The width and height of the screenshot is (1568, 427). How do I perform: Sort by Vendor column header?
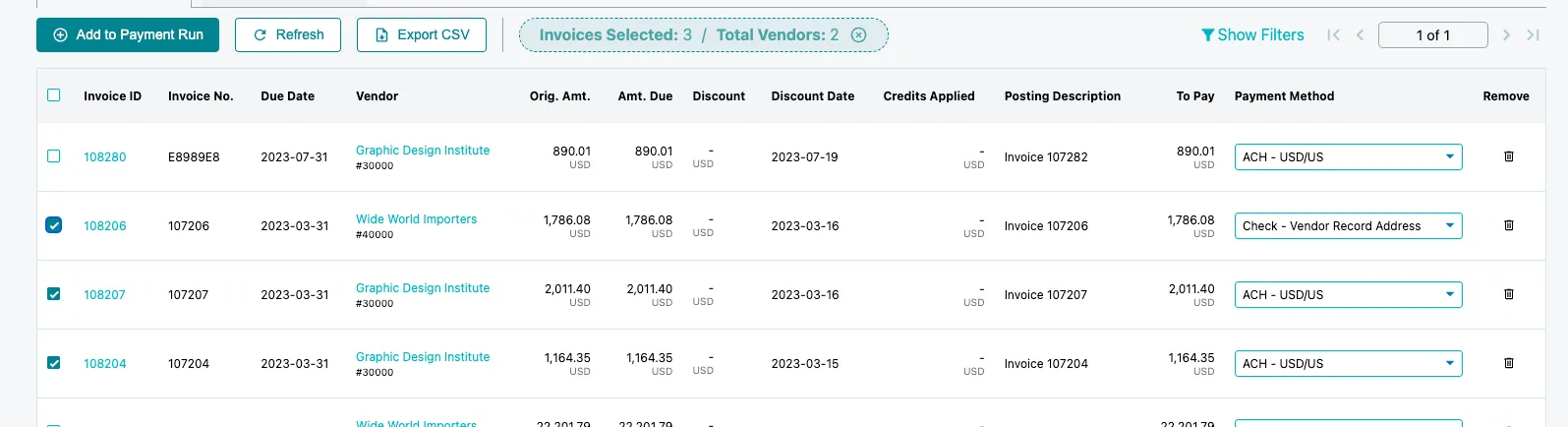pos(377,95)
